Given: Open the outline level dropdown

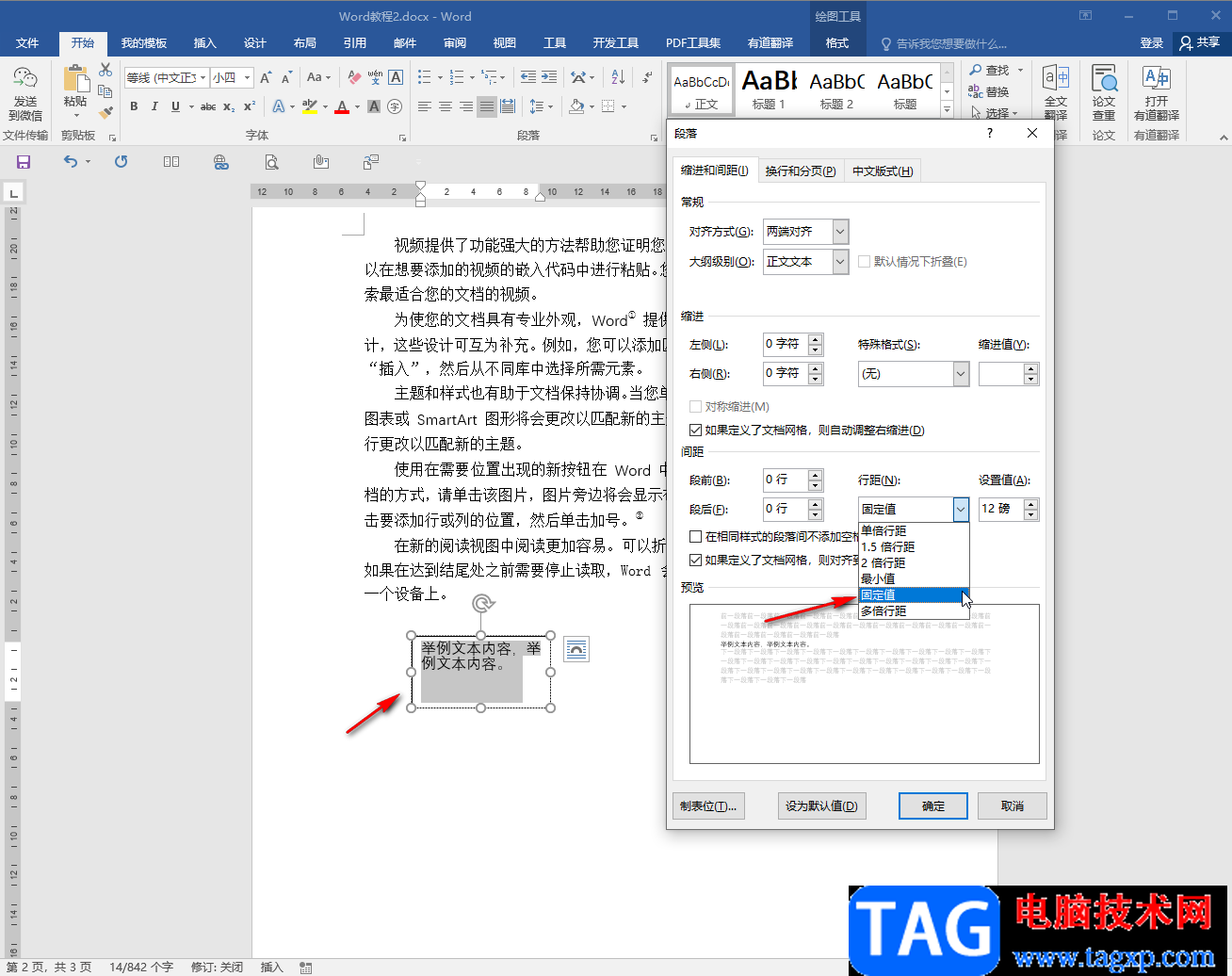Looking at the screenshot, I should pos(840,262).
